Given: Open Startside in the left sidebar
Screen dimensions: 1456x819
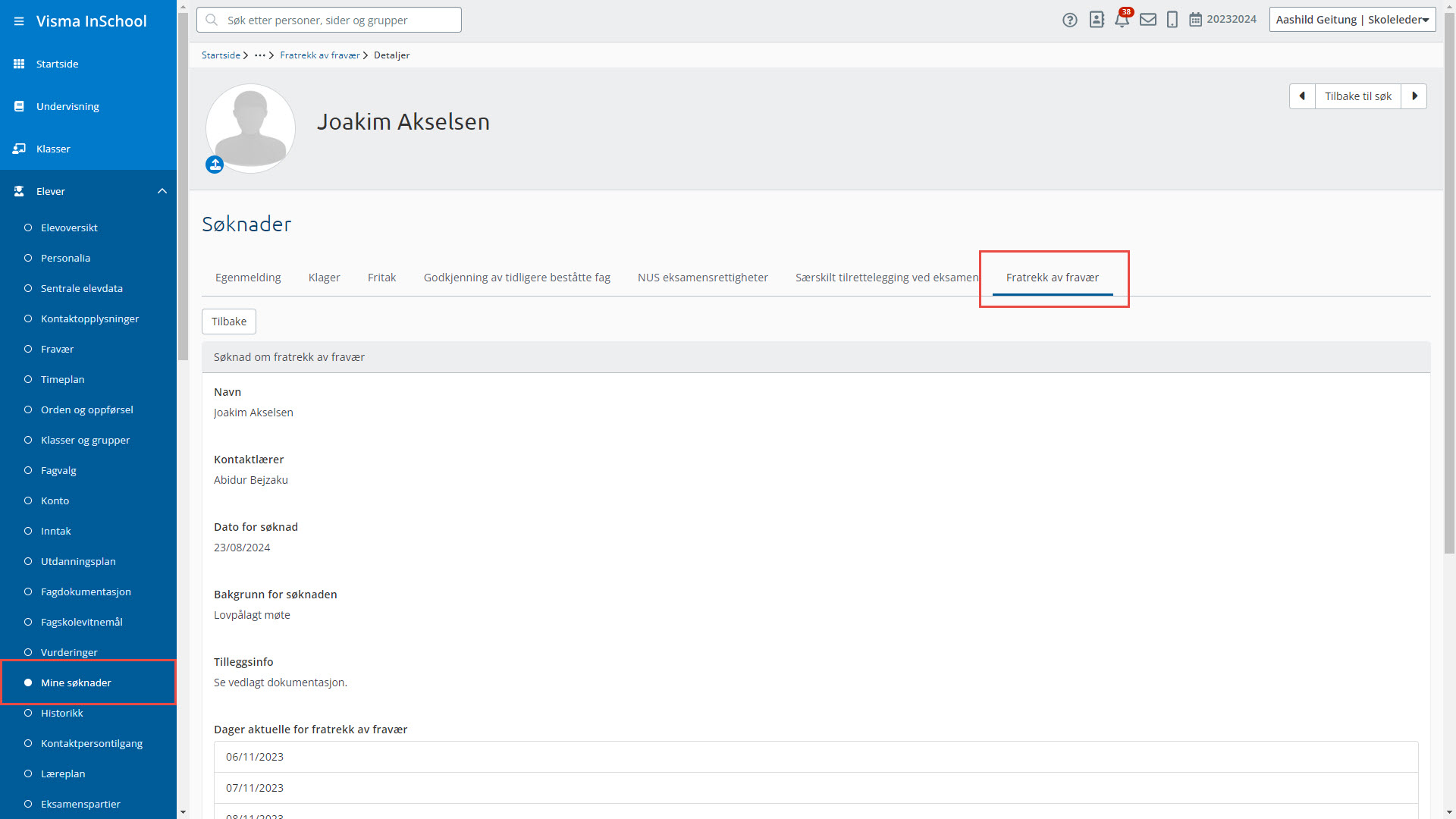Looking at the screenshot, I should [x=57, y=64].
